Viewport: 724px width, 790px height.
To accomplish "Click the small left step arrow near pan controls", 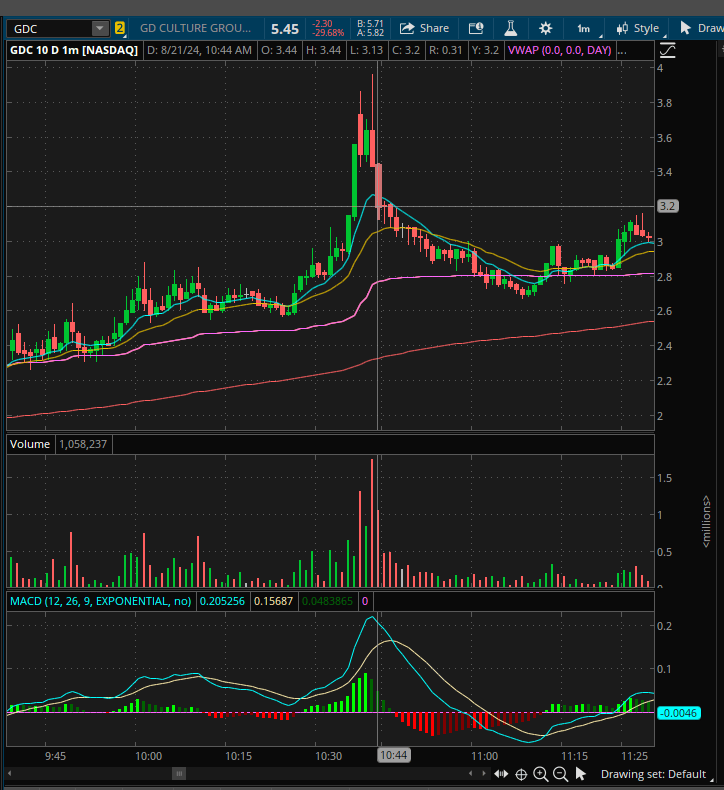I will (x=471, y=773).
